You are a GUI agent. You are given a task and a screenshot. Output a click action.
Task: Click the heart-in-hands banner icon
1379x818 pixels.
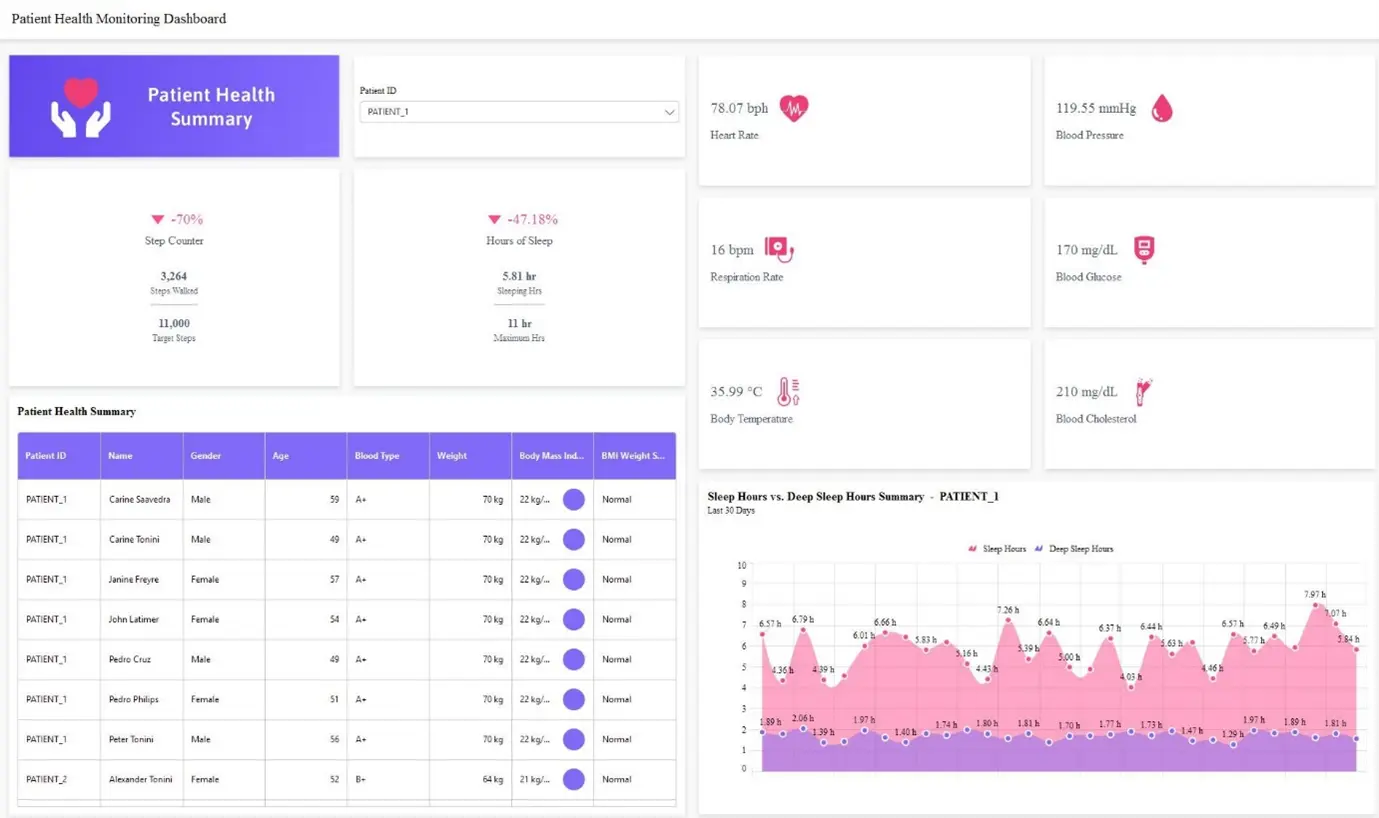click(79, 105)
